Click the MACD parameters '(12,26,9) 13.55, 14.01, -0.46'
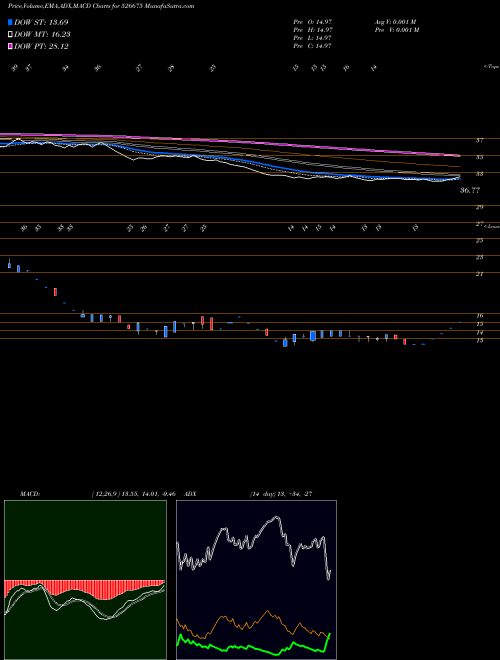This screenshot has height=660, width=500. click(132, 494)
